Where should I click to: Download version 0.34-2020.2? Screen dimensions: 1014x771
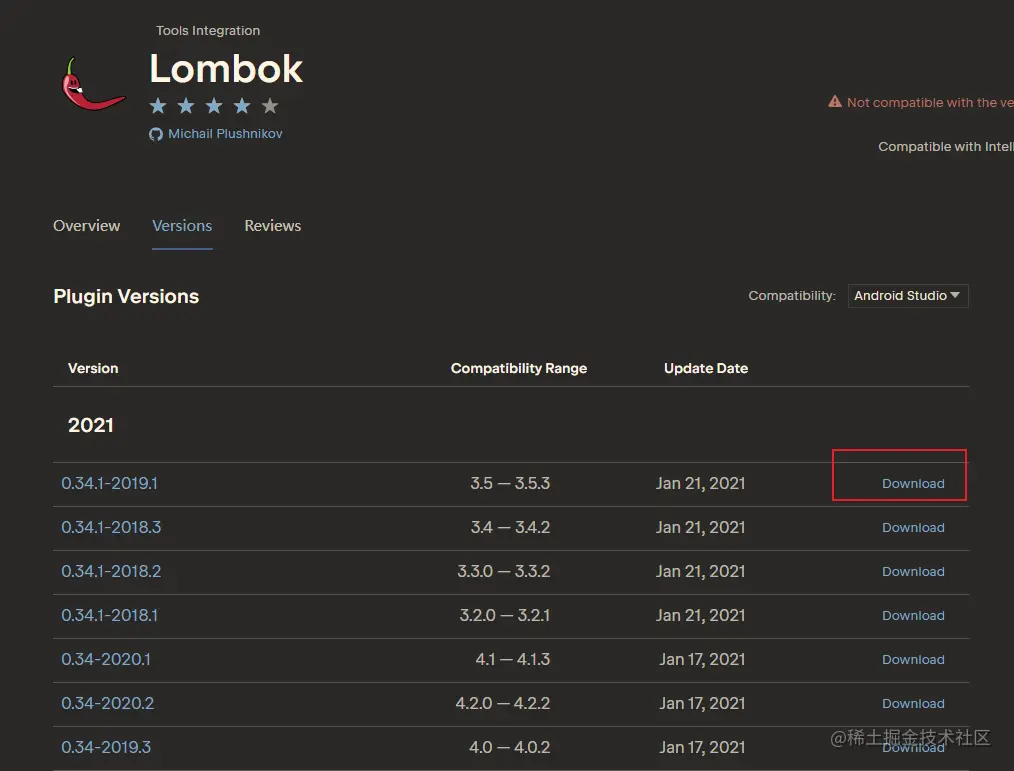point(913,703)
